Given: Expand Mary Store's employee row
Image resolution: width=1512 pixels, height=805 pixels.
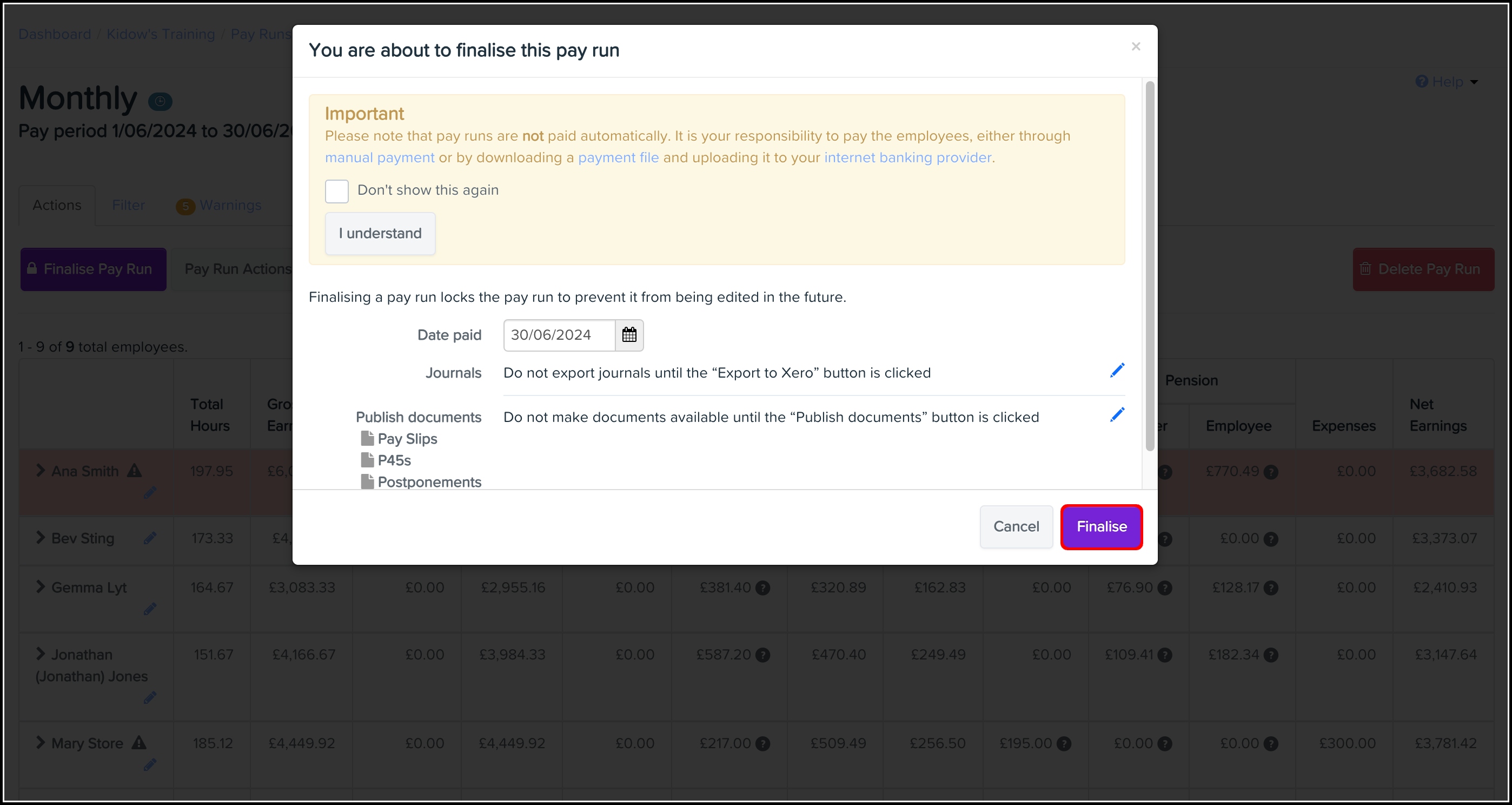Looking at the screenshot, I should pos(40,742).
